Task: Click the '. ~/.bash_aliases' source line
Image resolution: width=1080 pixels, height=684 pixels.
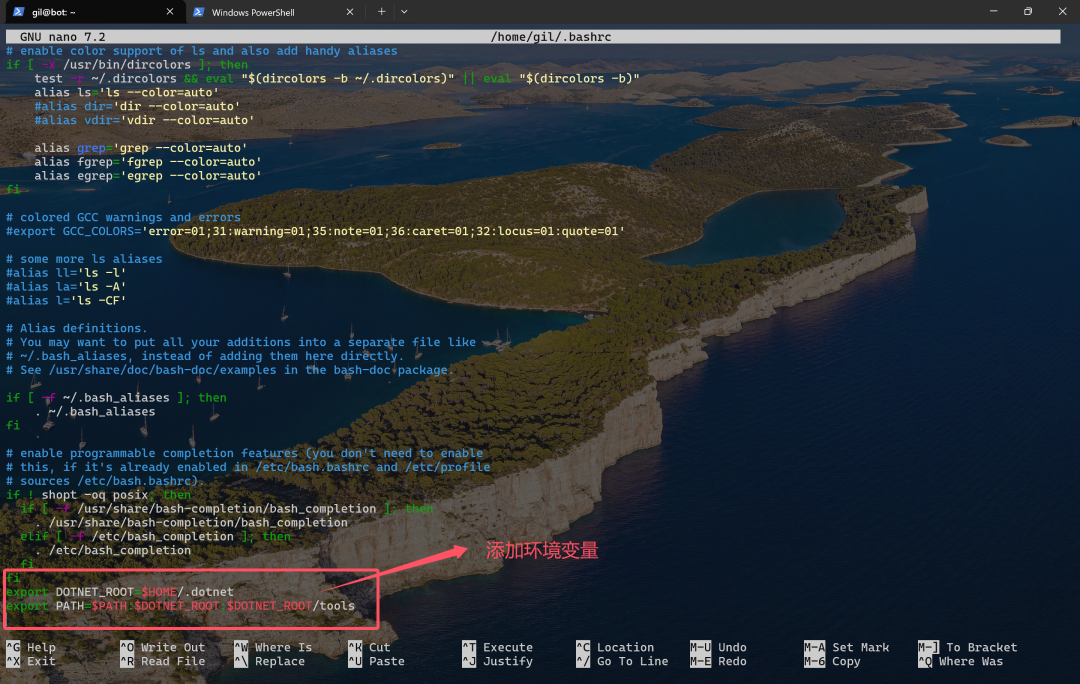Action: pyautogui.click(x=95, y=411)
